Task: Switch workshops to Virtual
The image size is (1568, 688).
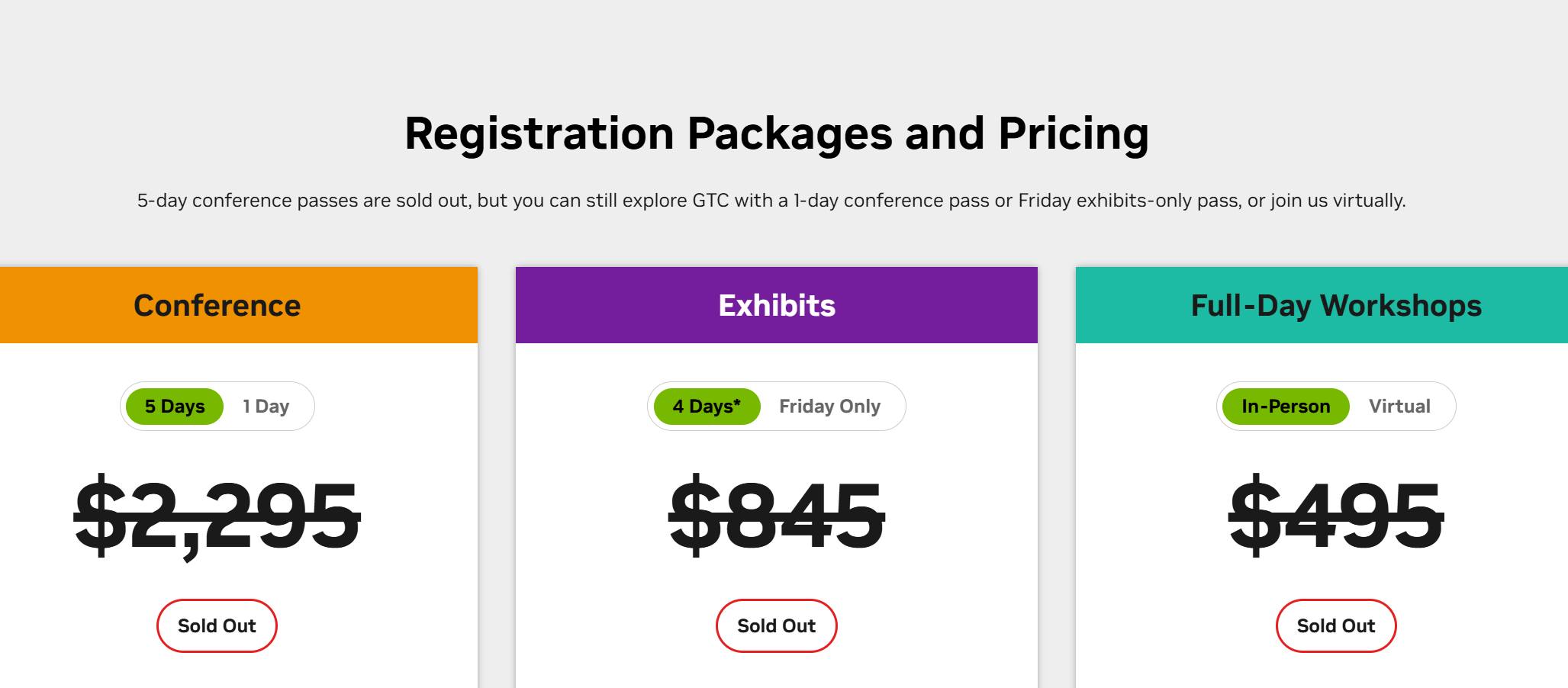Action: (1399, 407)
